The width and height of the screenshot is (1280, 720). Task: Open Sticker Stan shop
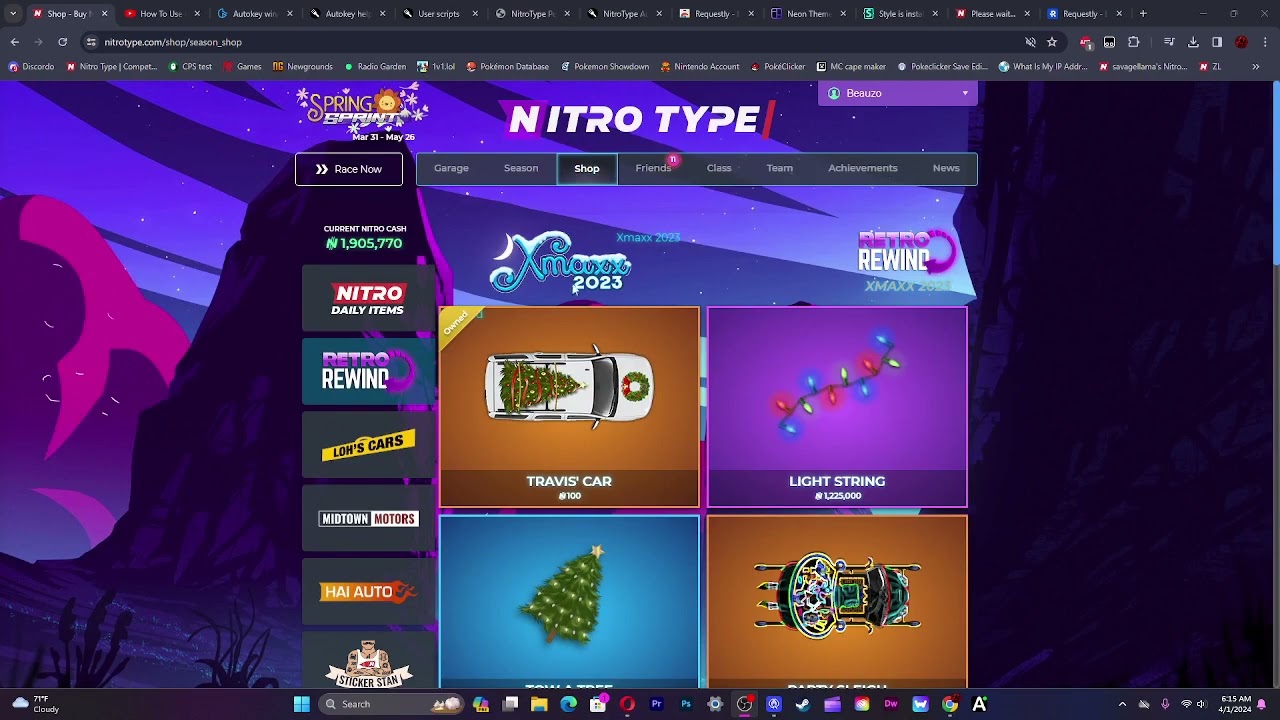(368, 662)
